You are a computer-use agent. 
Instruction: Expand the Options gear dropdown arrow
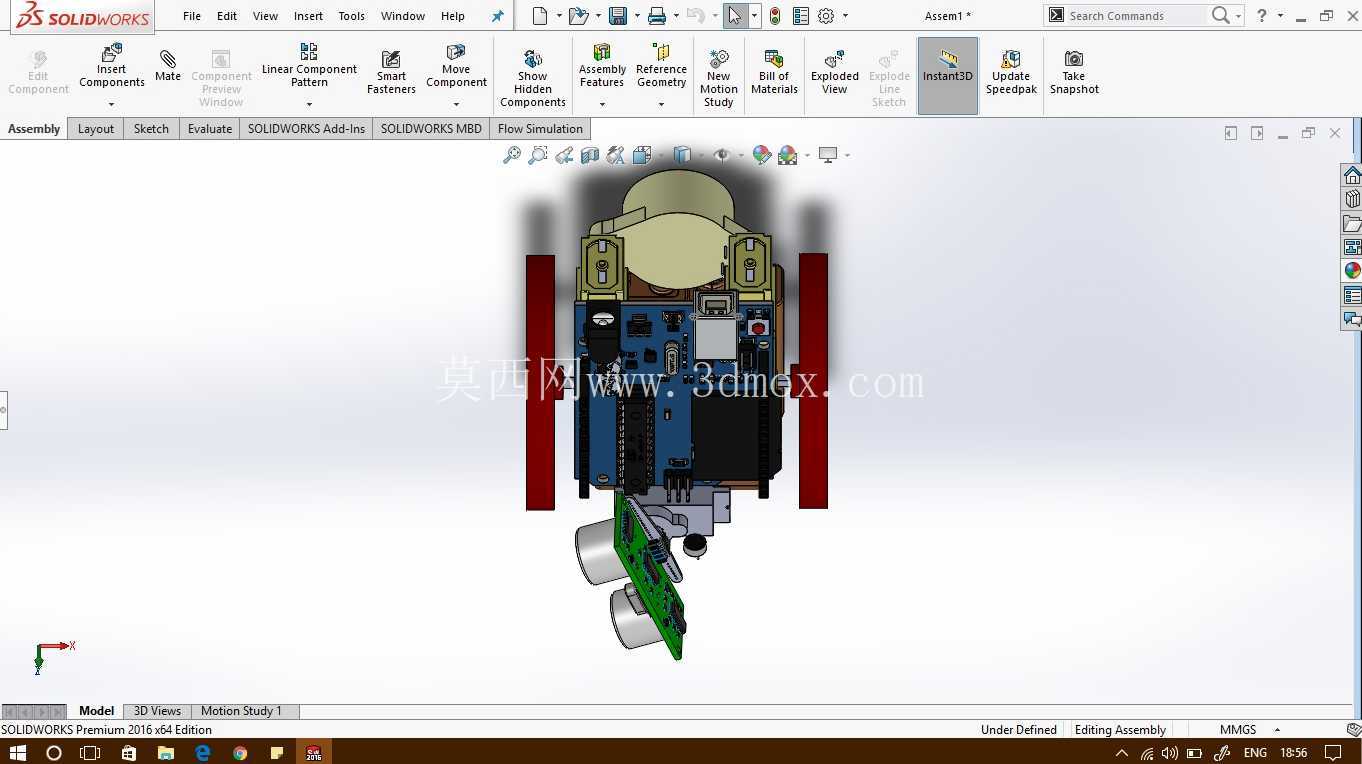click(x=845, y=16)
